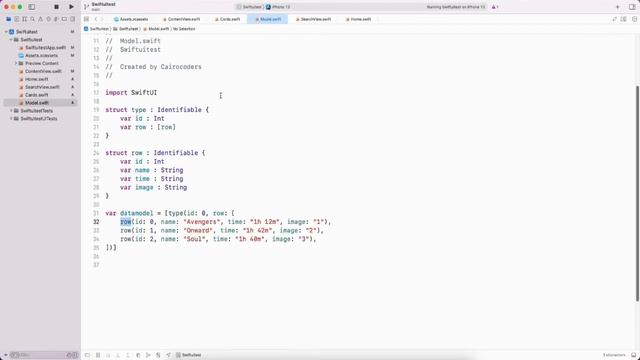Hide the debug area toggle
The image size is (640, 360).
(x=87, y=355)
